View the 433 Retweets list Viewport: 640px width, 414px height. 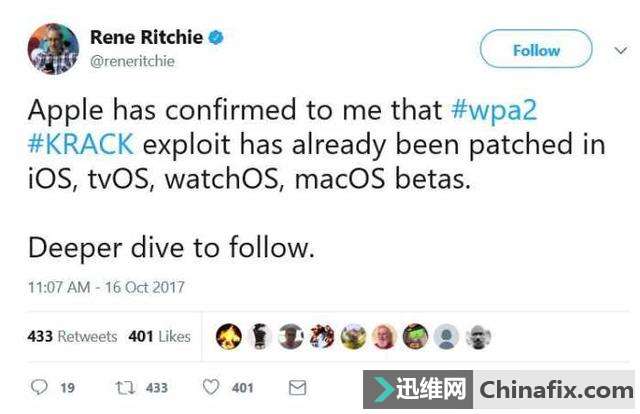click(x=72, y=336)
